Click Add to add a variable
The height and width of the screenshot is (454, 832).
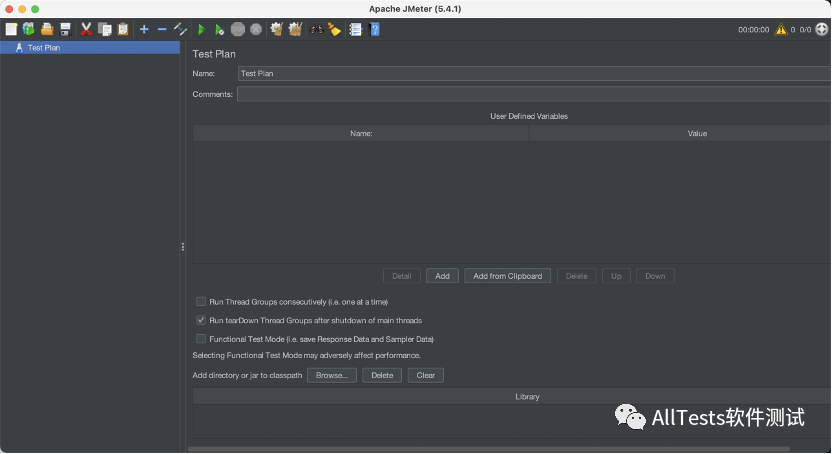pos(443,276)
